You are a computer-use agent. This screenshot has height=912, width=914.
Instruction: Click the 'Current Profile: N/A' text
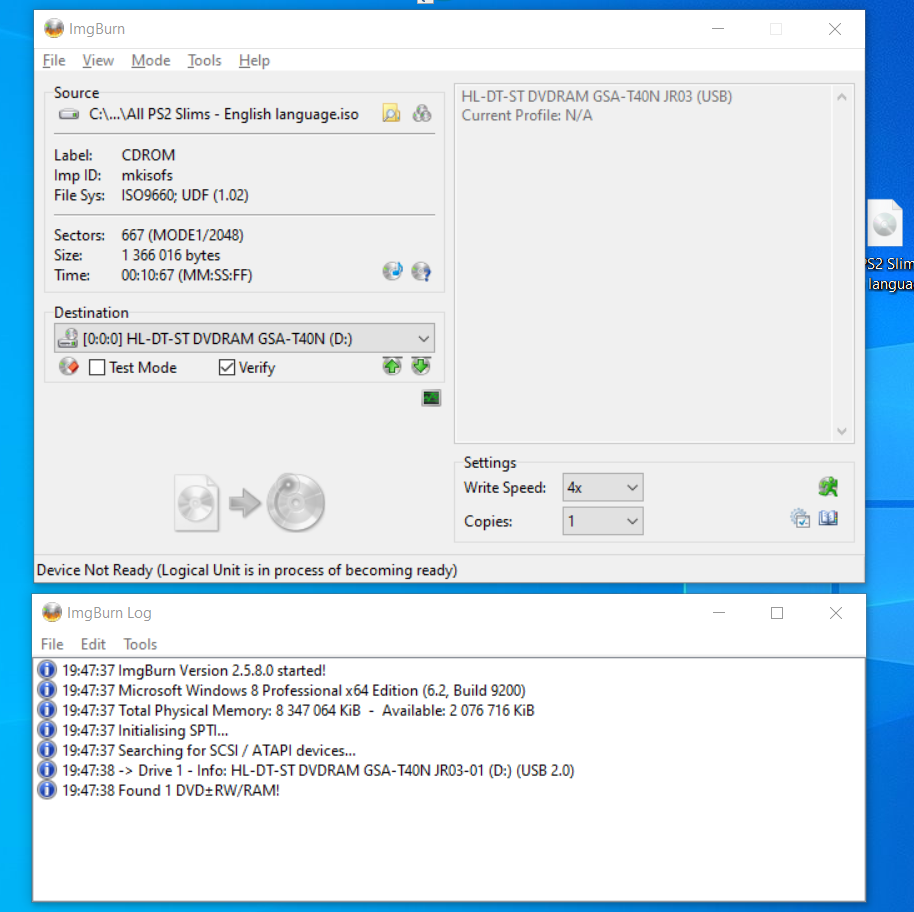tap(527, 115)
